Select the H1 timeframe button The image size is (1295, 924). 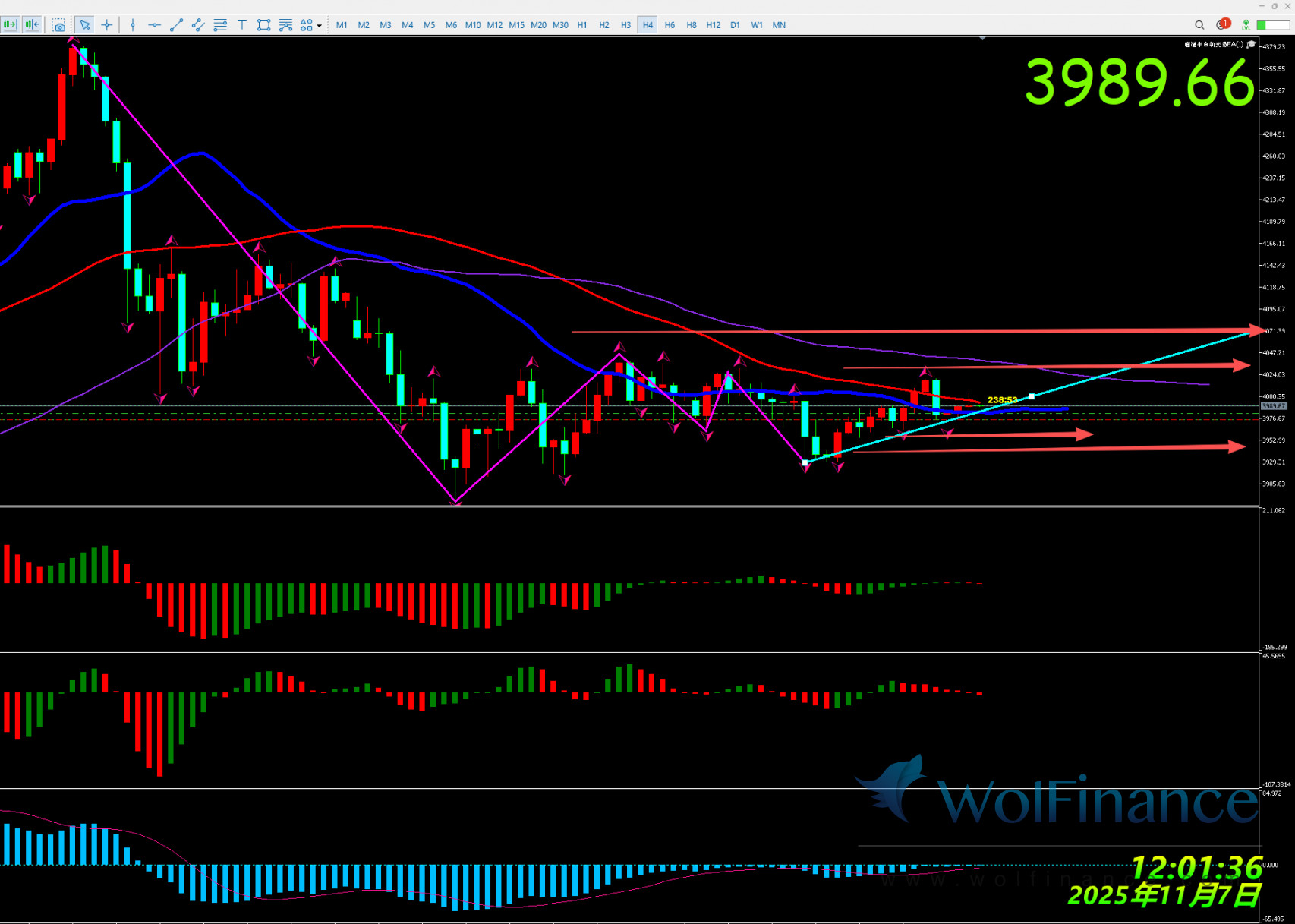pyautogui.click(x=582, y=25)
